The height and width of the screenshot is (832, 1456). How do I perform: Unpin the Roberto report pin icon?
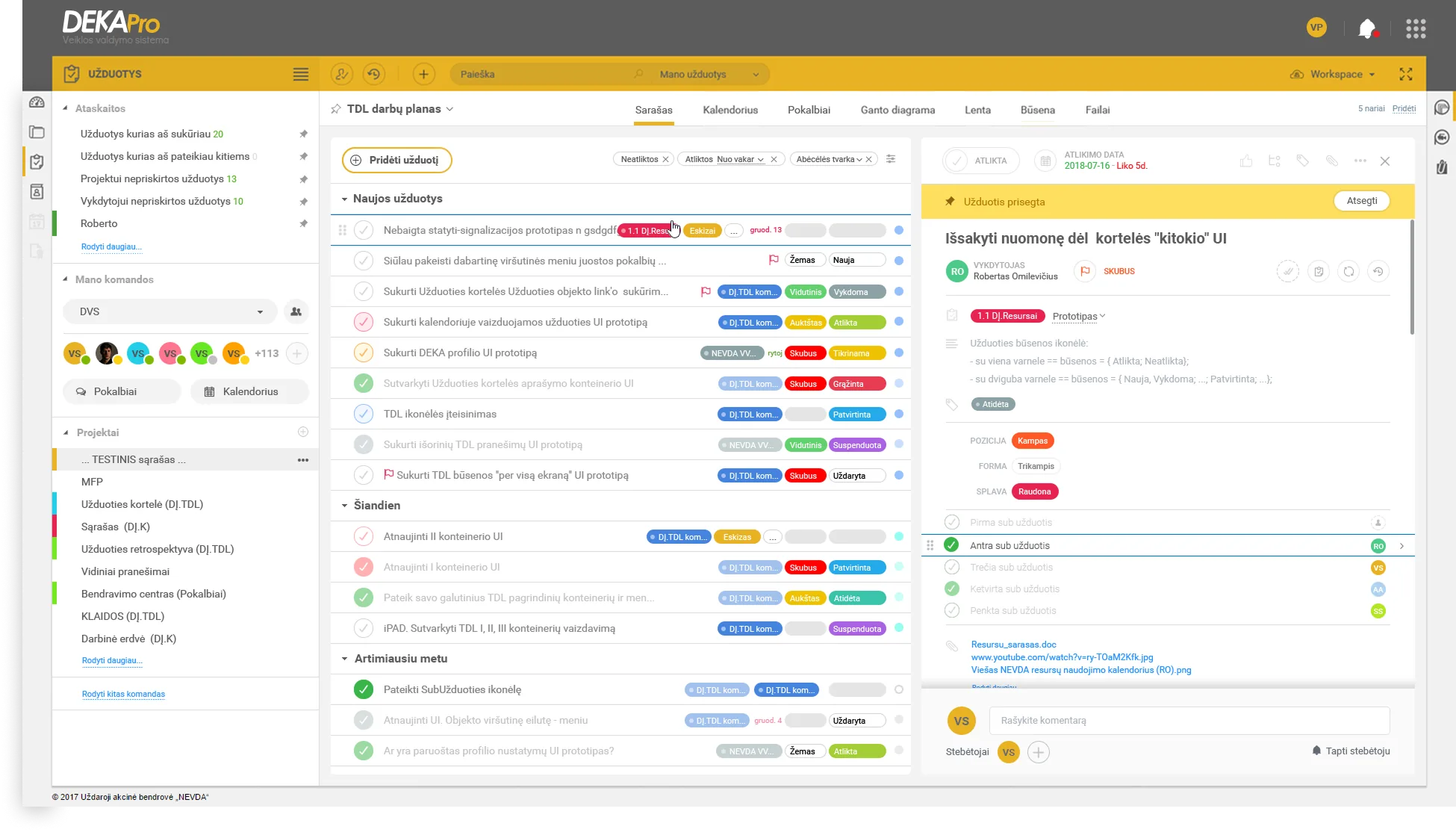pyautogui.click(x=303, y=223)
